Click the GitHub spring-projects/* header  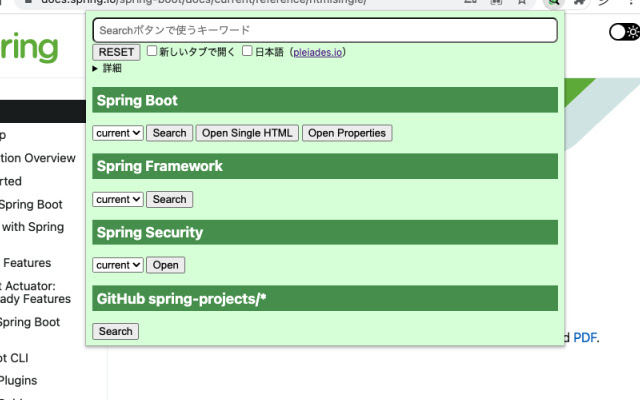tap(325, 298)
